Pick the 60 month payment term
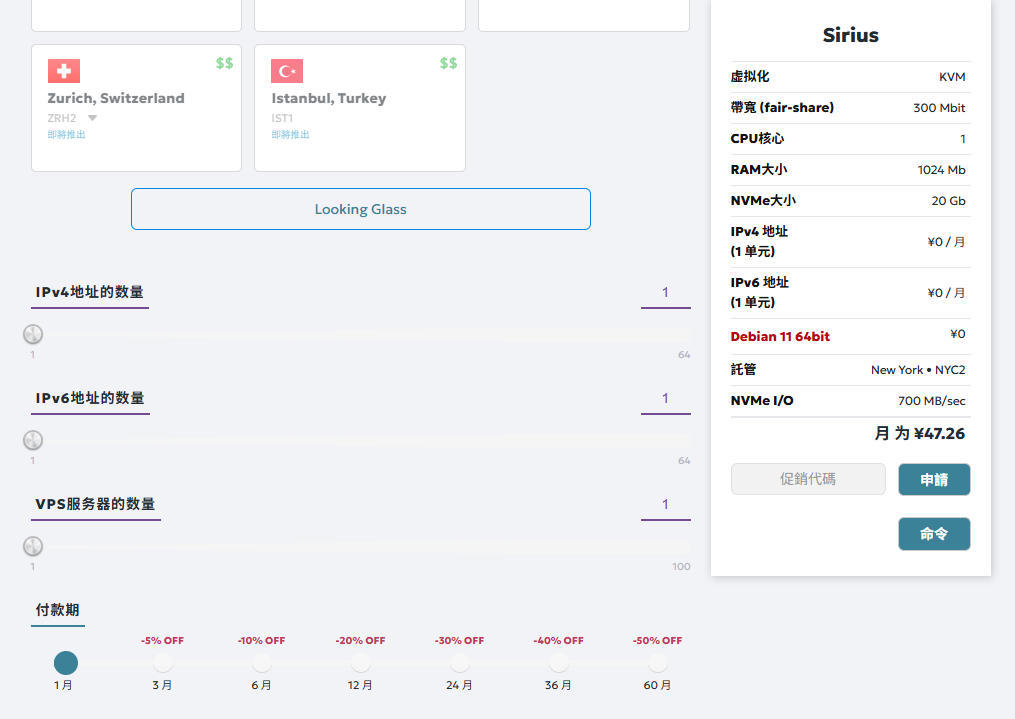Screen dimensions: 1015x719 pos(658,662)
